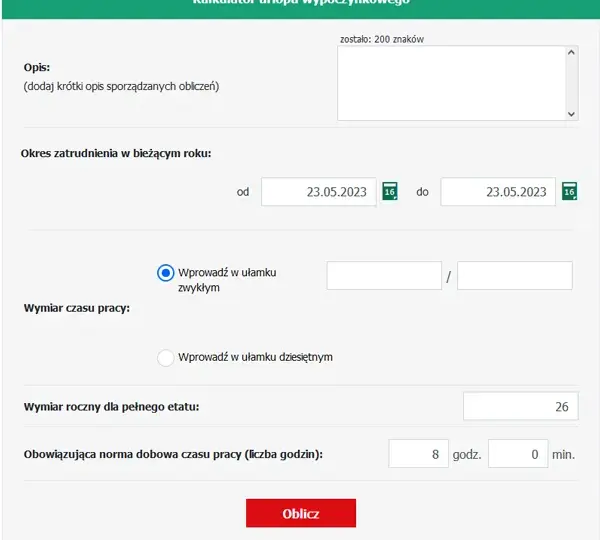Click the description box scroll down arrow
Image resolution: width=600 pixels, height=540 pixels.
coord(571,114)
